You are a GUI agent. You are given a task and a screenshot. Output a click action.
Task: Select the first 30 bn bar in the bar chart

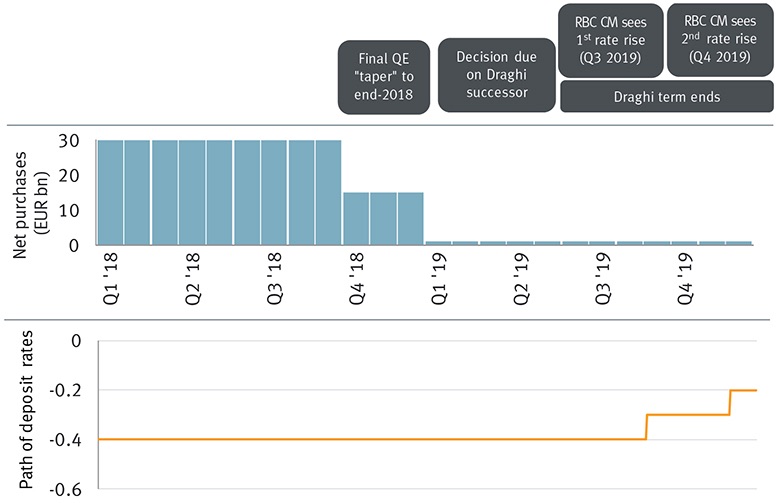110,192
